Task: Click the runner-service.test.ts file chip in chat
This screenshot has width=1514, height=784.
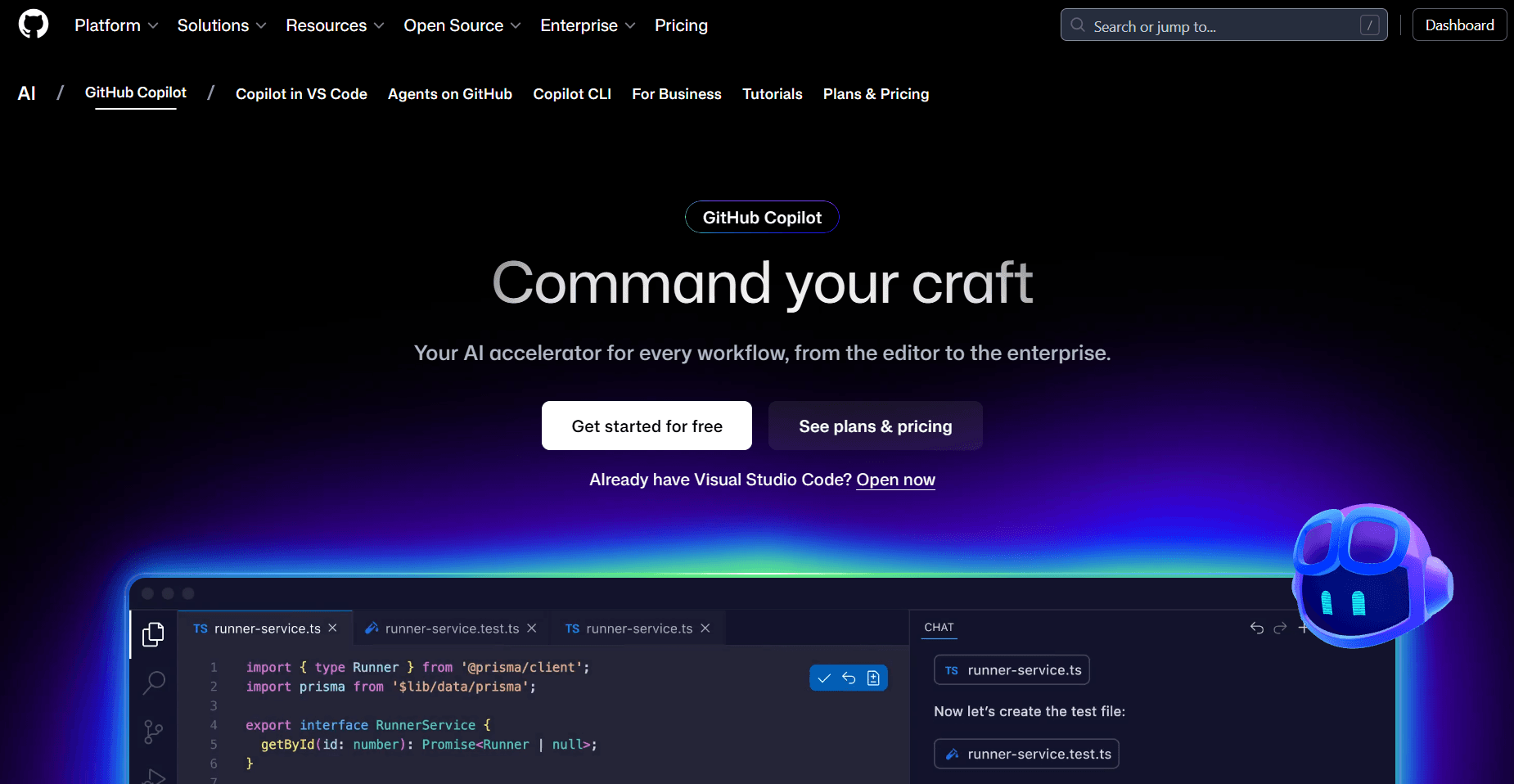Action: [x=1026, y=754]
